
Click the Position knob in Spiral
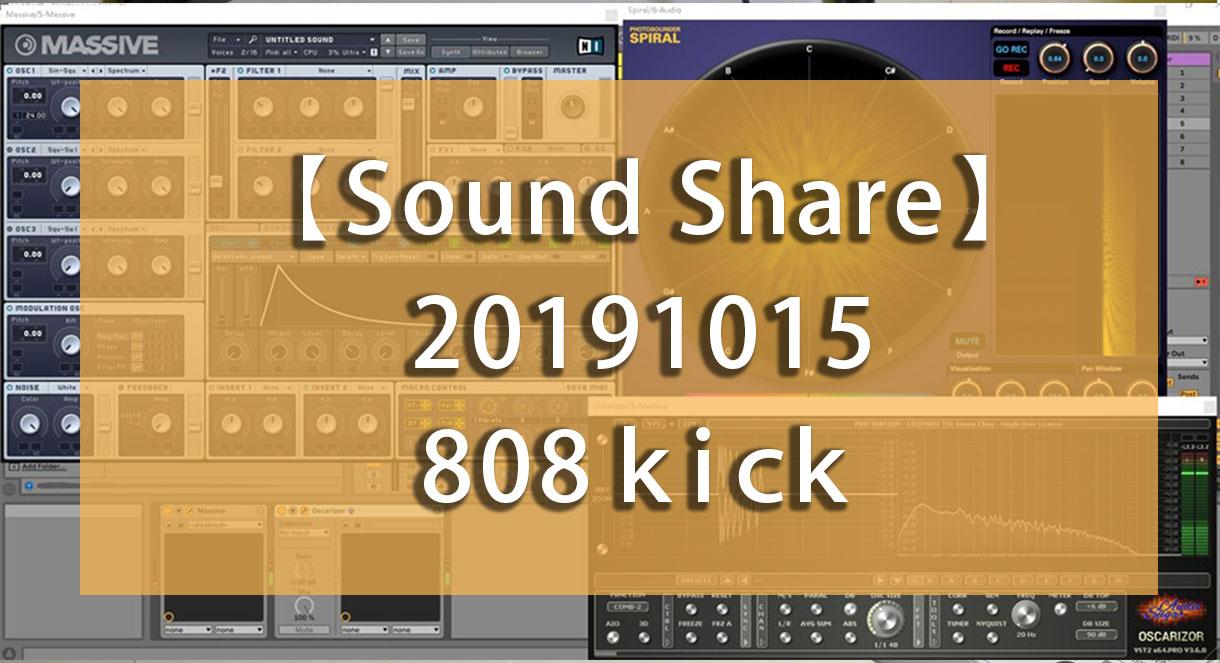coord(1054,59)
